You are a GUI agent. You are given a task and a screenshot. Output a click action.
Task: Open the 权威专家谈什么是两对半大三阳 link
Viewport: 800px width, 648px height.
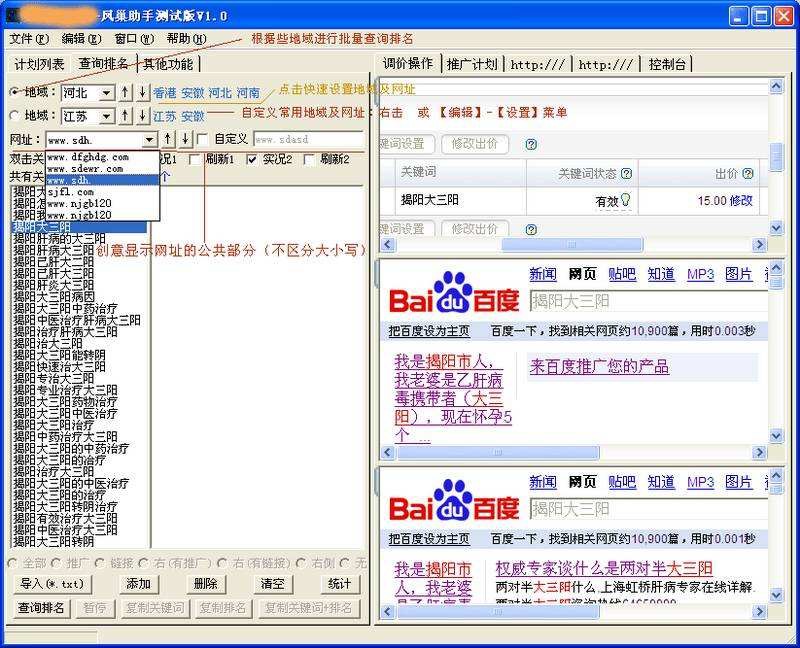604,568
